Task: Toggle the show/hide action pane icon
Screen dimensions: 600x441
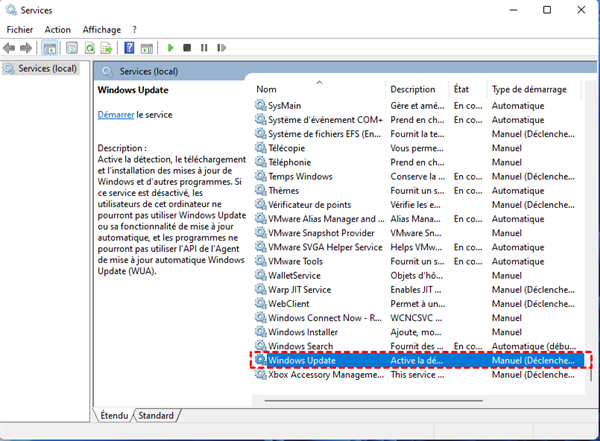Action: (x=147, y=48)
